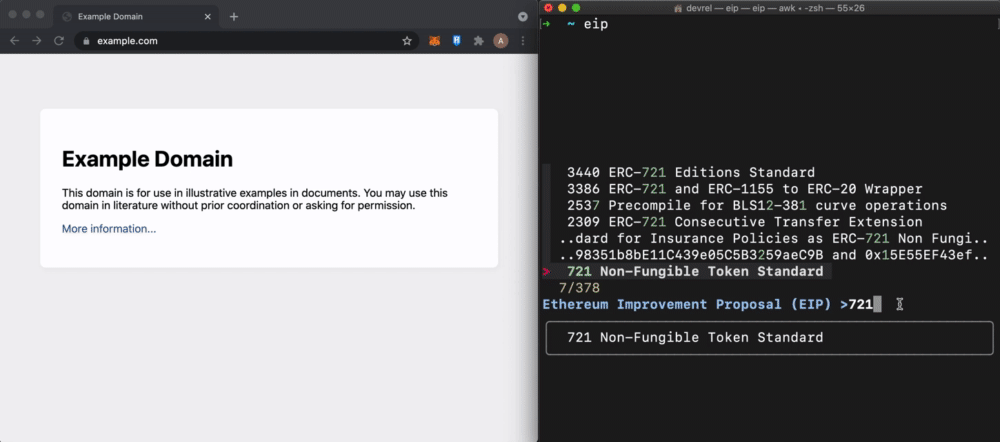Image resolution: width=1000 pixels, height=442 pixels.
Task: Select 3440 ERC-721 Editions Standard row
Action: 691,172
